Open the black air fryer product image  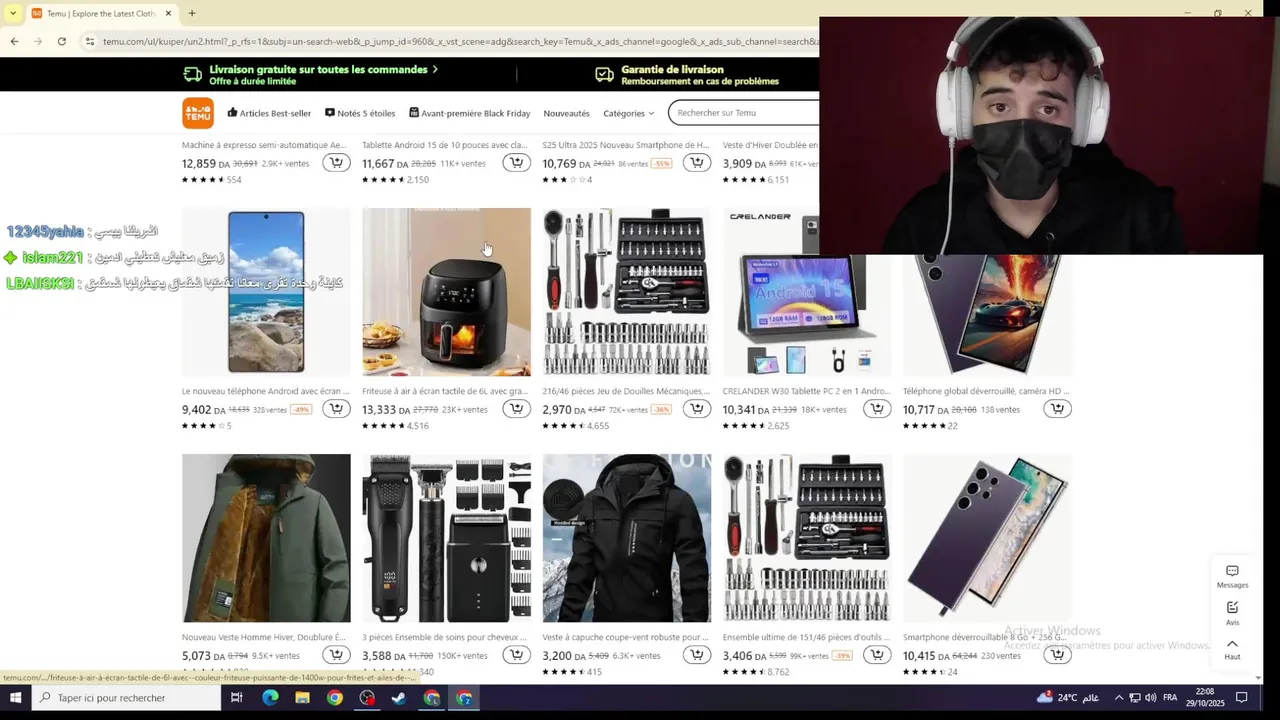pos(446,292)
